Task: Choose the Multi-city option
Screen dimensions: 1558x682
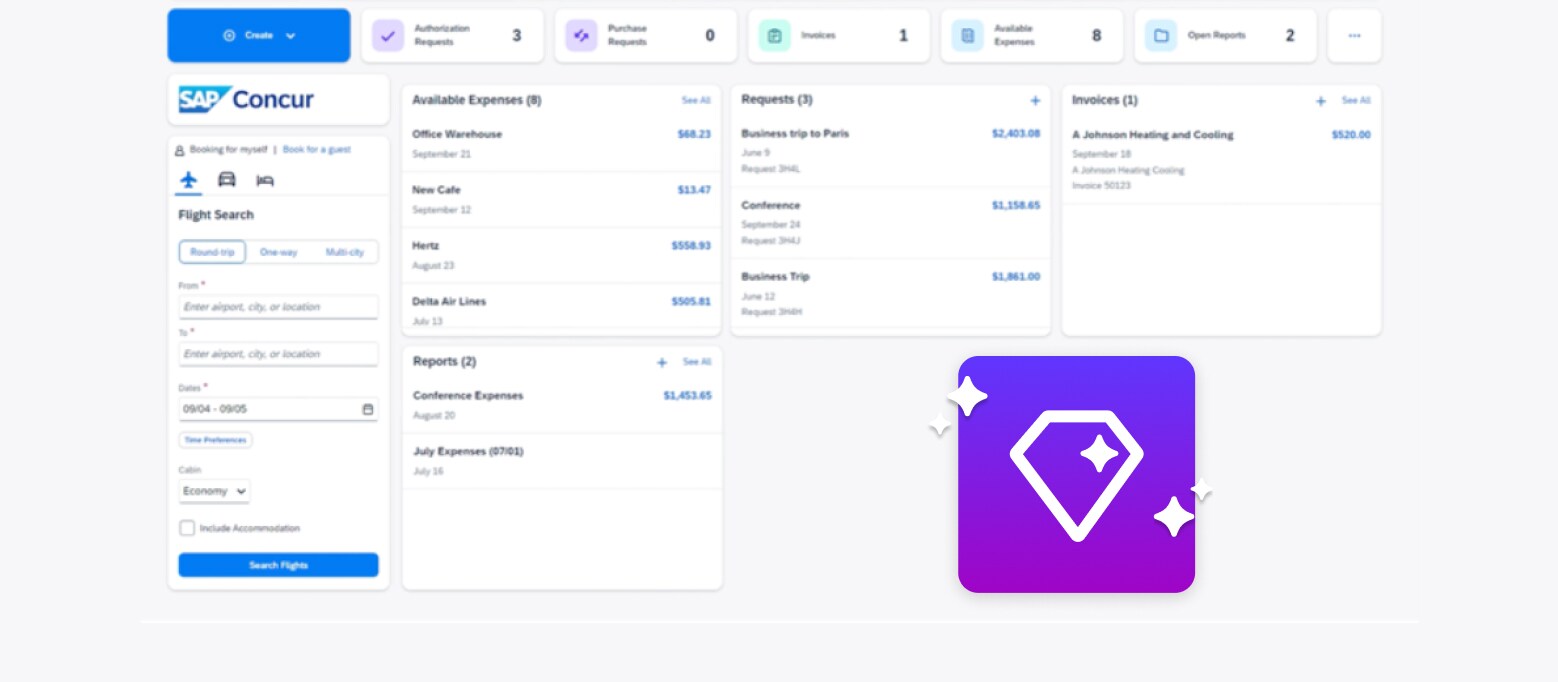Action: (345, 252)
